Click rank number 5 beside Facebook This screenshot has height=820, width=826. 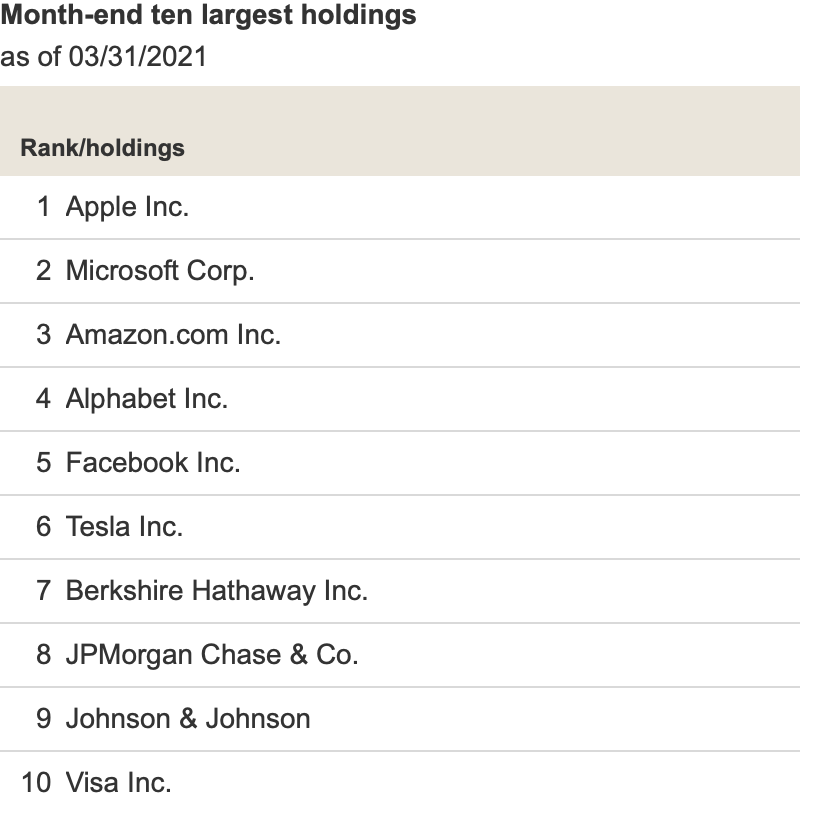point(44,462)
